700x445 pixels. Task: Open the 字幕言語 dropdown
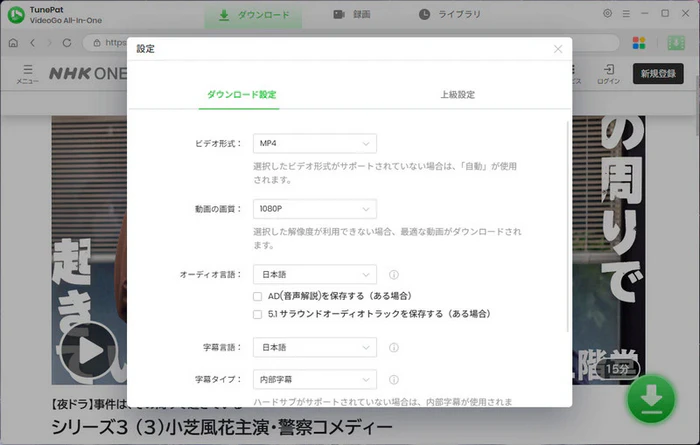[315, 347]
